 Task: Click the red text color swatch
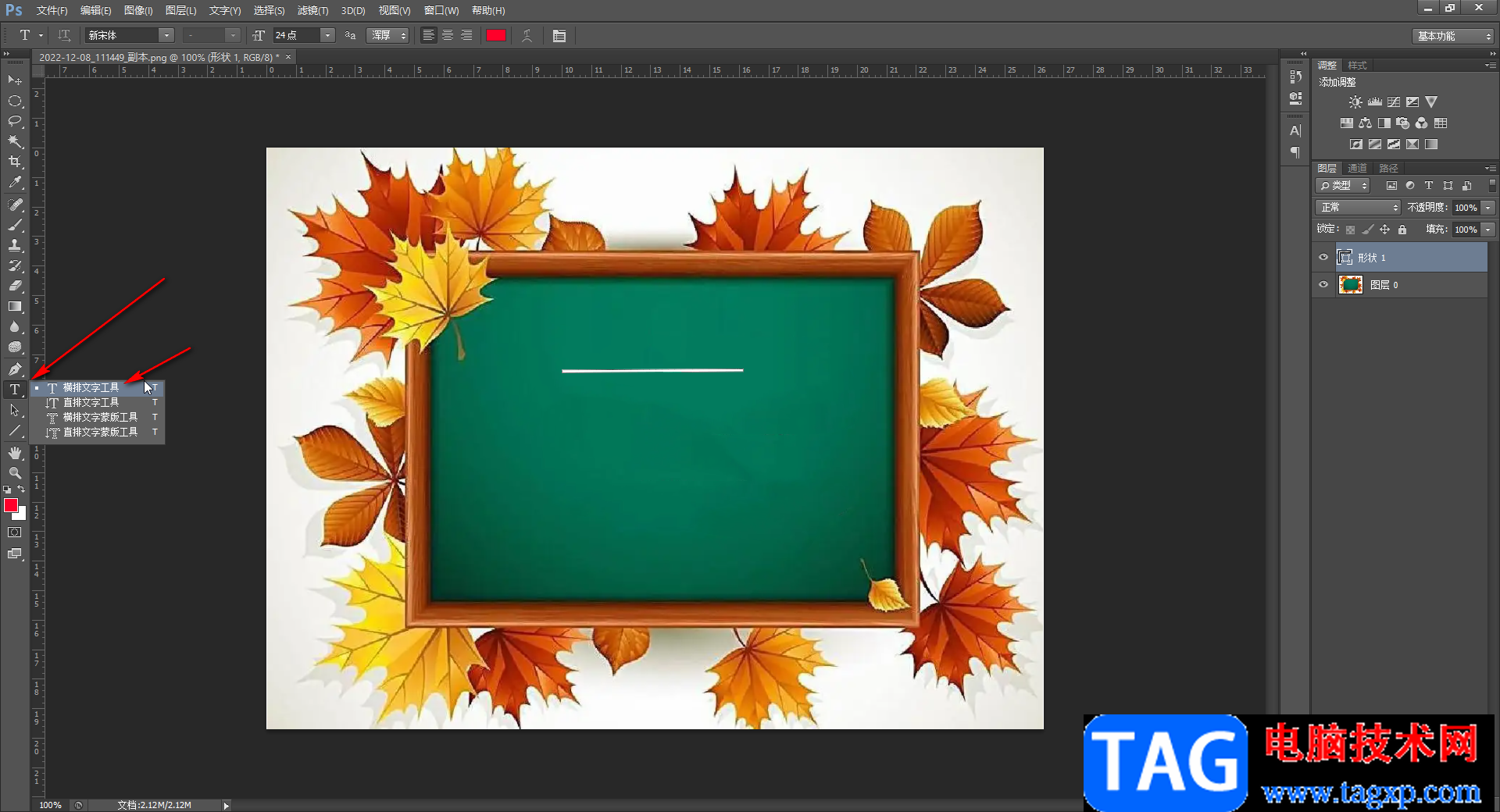pos(496,36)
